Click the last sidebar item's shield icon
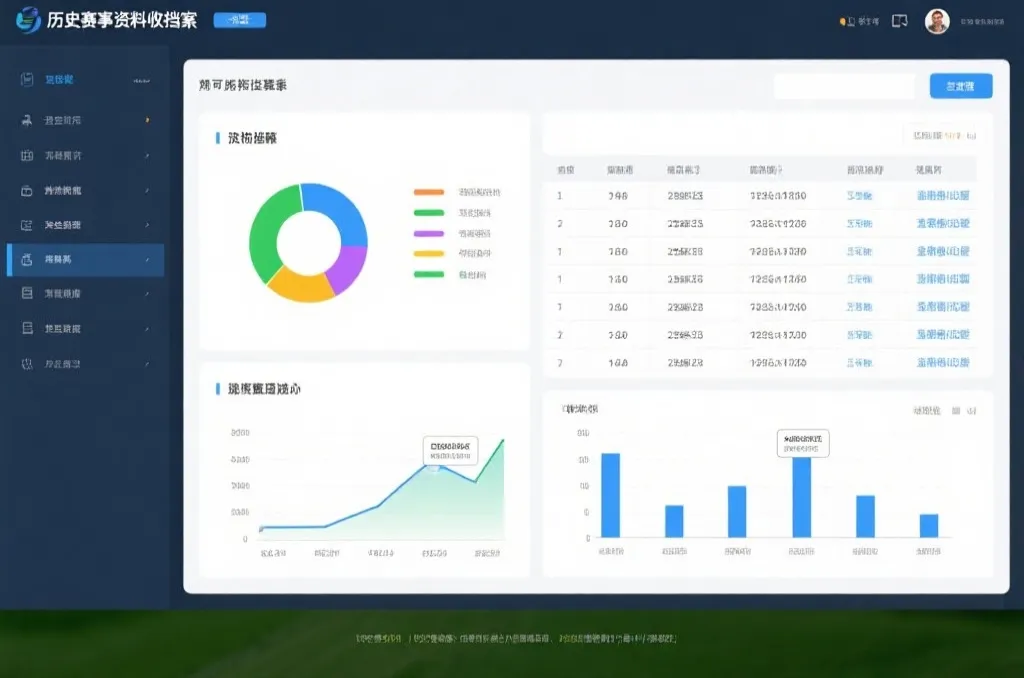This screenshot has width=1024, height=678. tap(27, 364)
